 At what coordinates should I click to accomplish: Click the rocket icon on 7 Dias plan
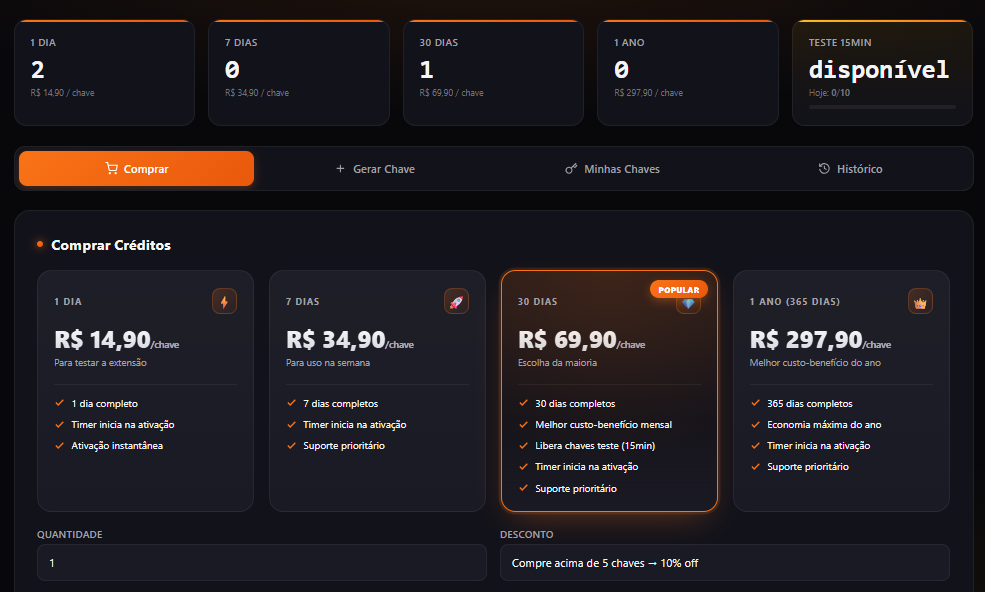pos(456,302)
